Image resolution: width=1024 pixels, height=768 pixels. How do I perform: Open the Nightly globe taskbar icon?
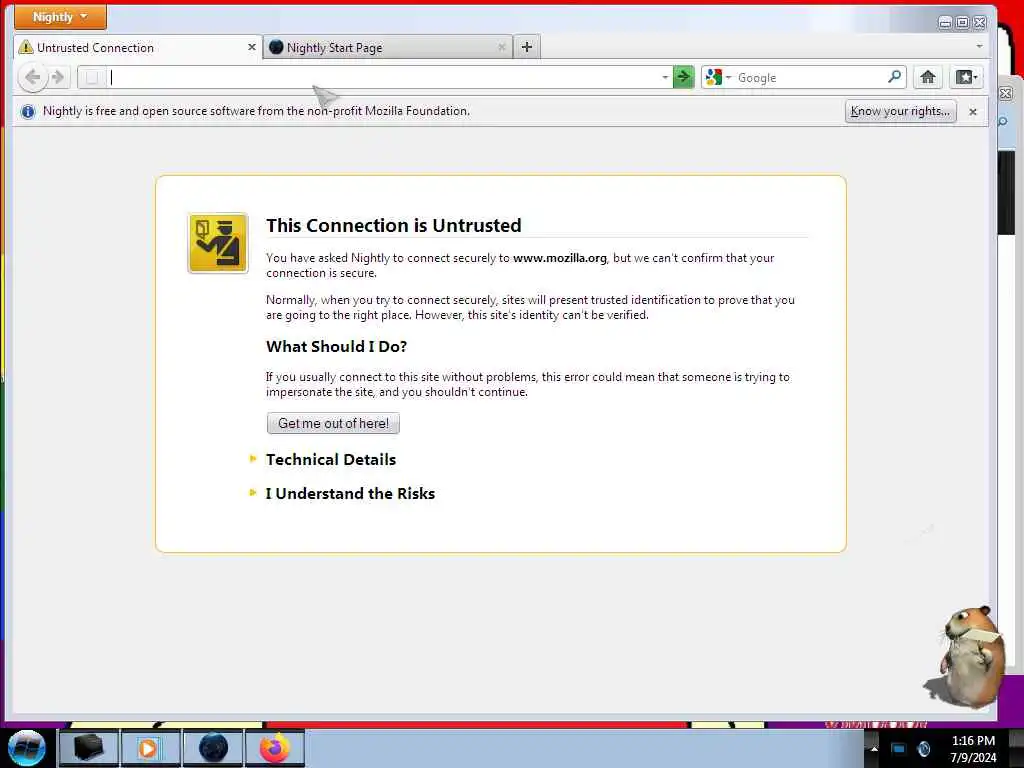(x=213, y=748)
